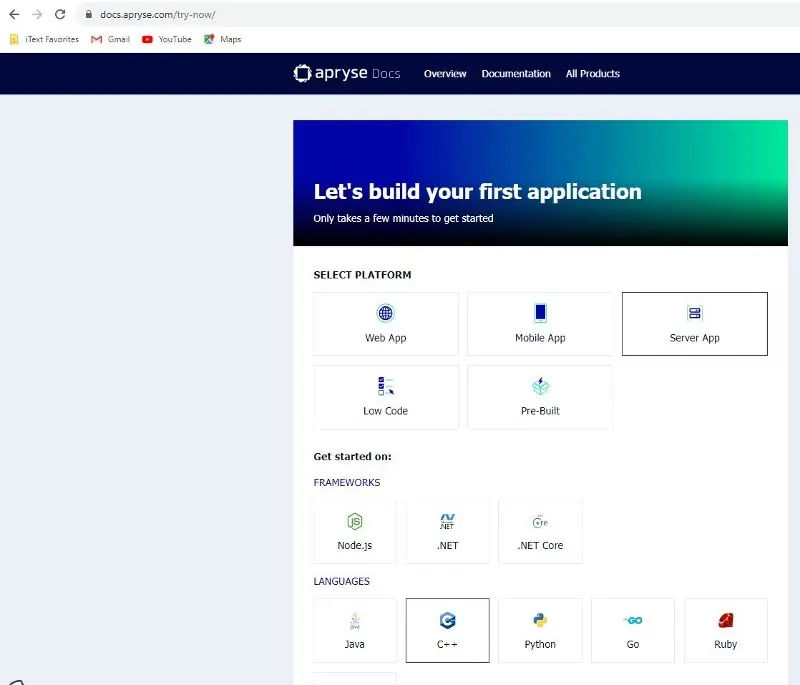Click the FRAMEWORKS section label
800x685 pixels.
(x=346, y=483)
